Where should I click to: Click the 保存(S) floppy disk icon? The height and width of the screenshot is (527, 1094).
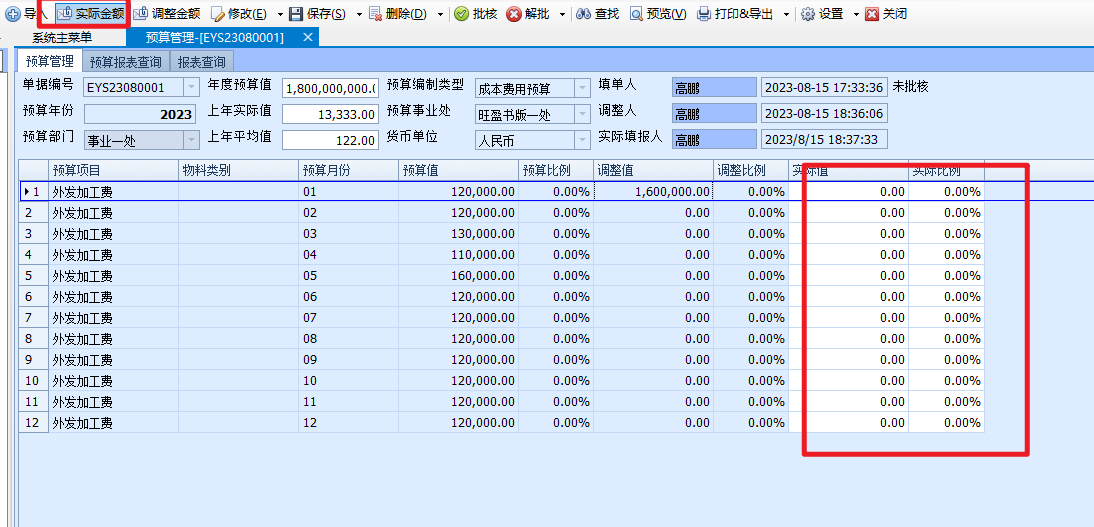(x=296, y=13)
